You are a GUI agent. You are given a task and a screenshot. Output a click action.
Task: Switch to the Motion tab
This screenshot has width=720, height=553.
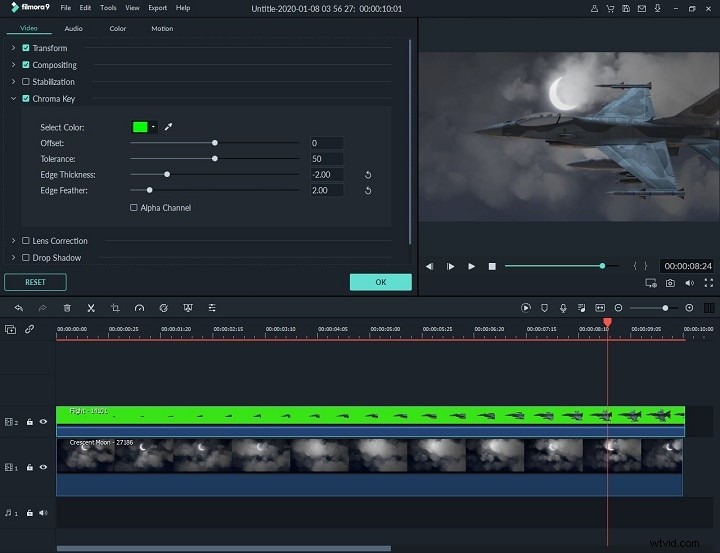pos(162,28)
